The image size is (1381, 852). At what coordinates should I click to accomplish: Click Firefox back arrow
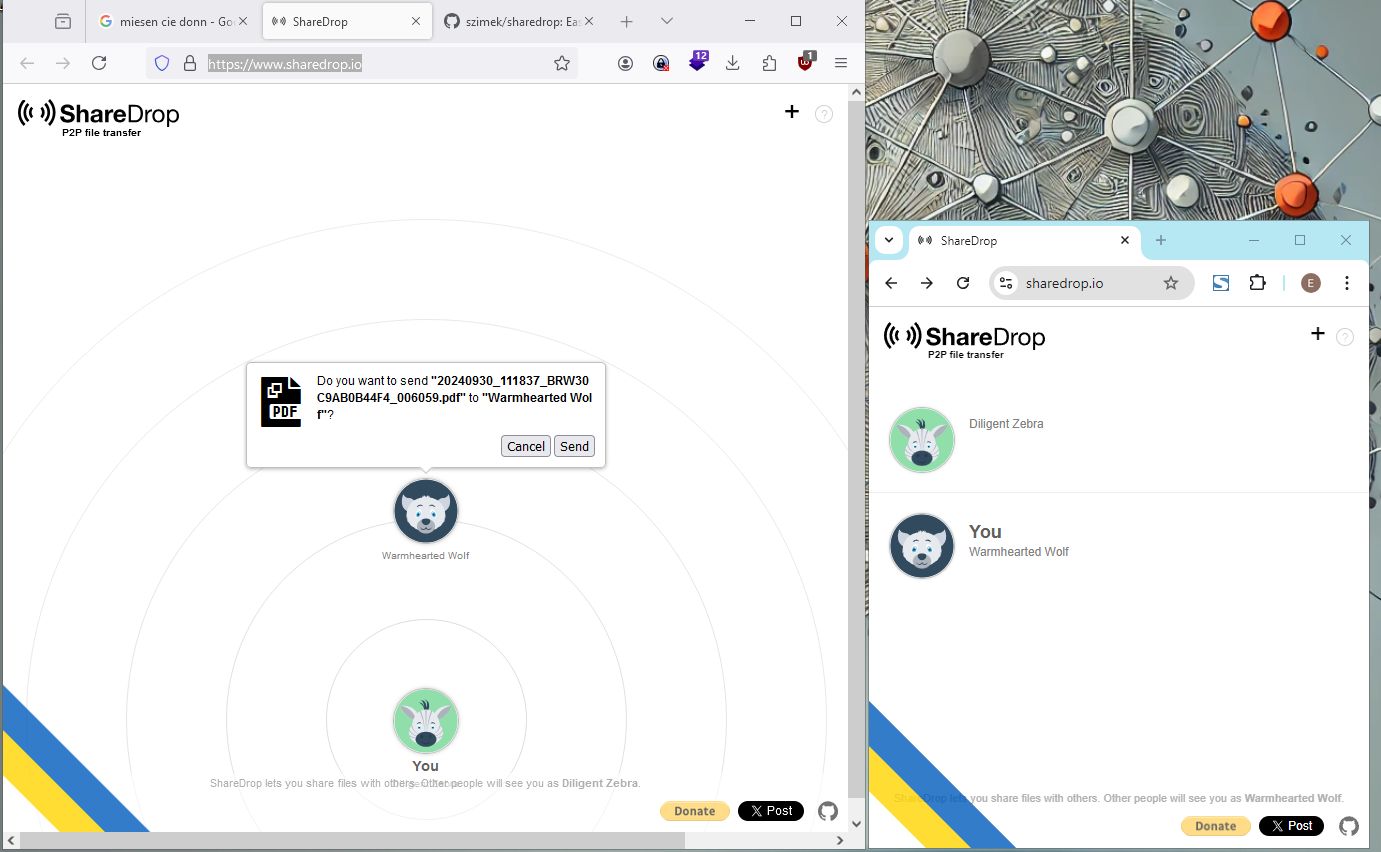coord(27,63)
